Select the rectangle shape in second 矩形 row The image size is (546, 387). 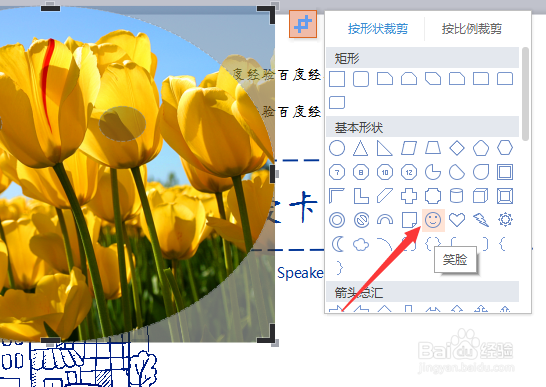click(x=337, y=103)
